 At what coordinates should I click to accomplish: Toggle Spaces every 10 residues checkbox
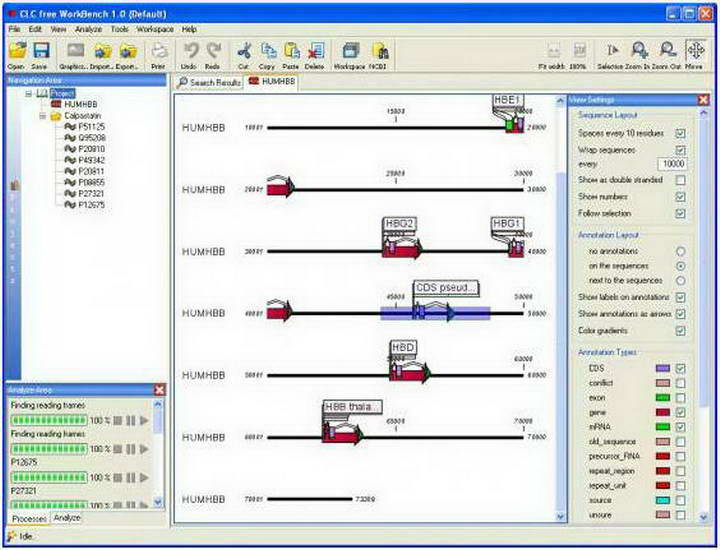[681, 133]
